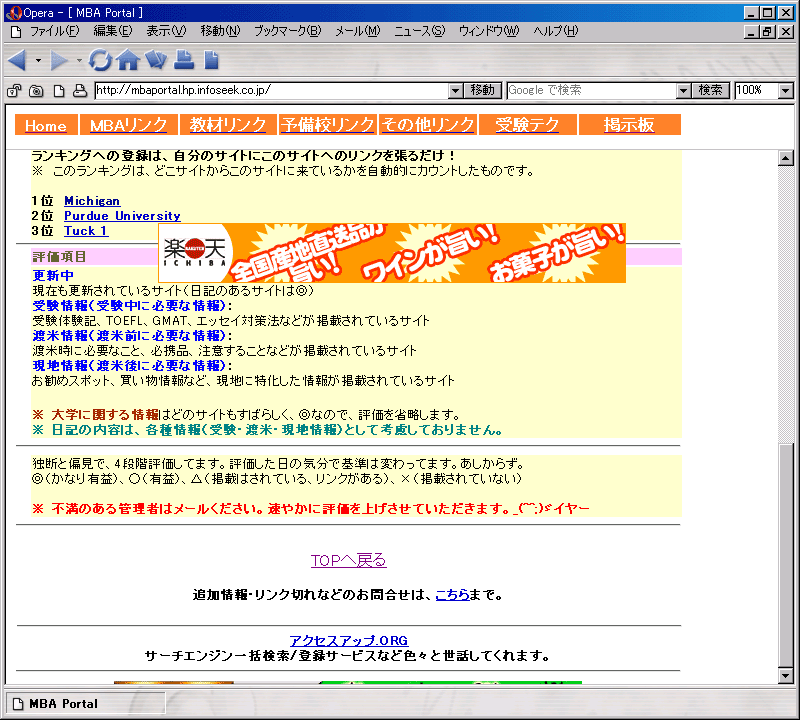Screen dimensions: 800x720
Task: Open a new page with the blue document icon
Action: (211, 60)
